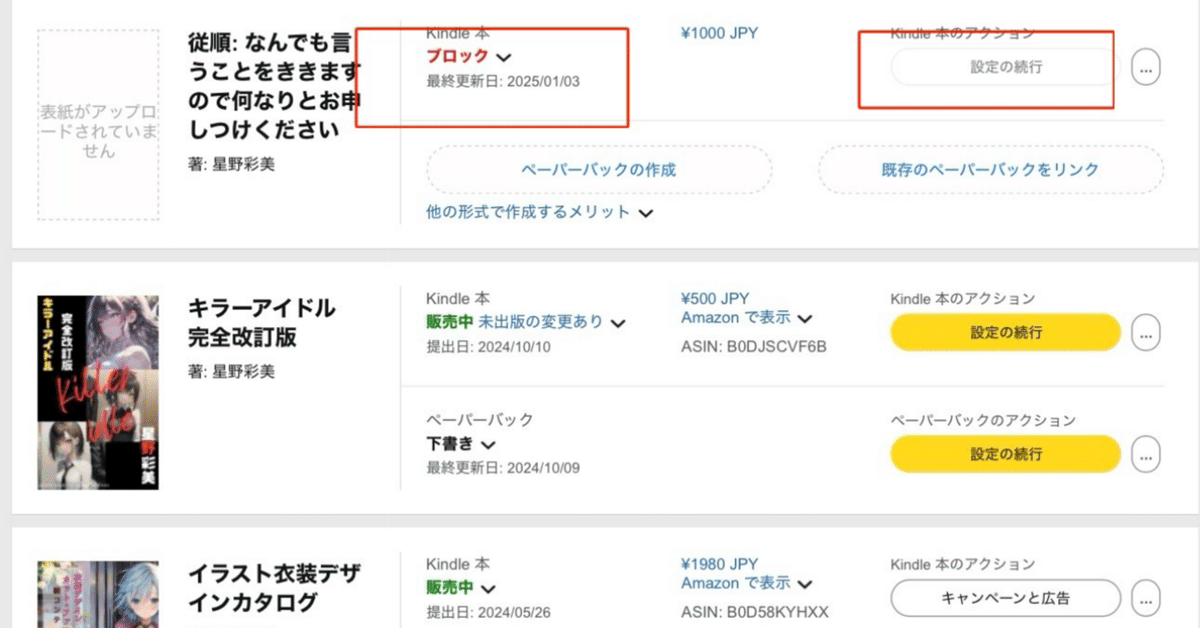1200x628 pixels.
Task: Click キャンペーンと広告 button
Action: 1005,598
